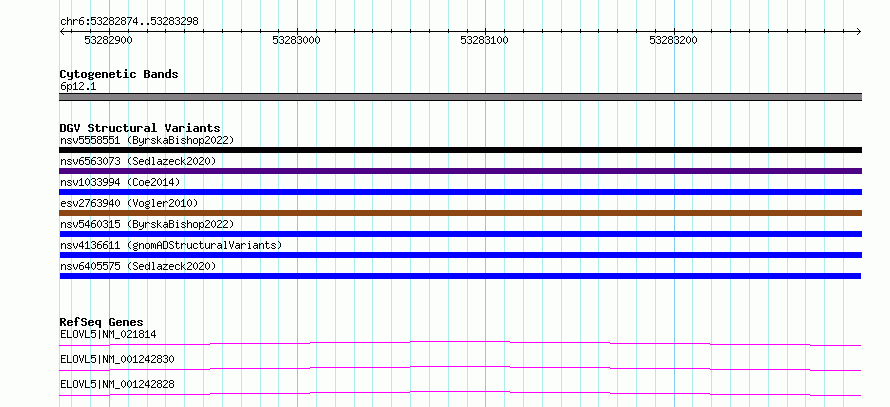Click the 6p12.1 band label

point(78,87)
